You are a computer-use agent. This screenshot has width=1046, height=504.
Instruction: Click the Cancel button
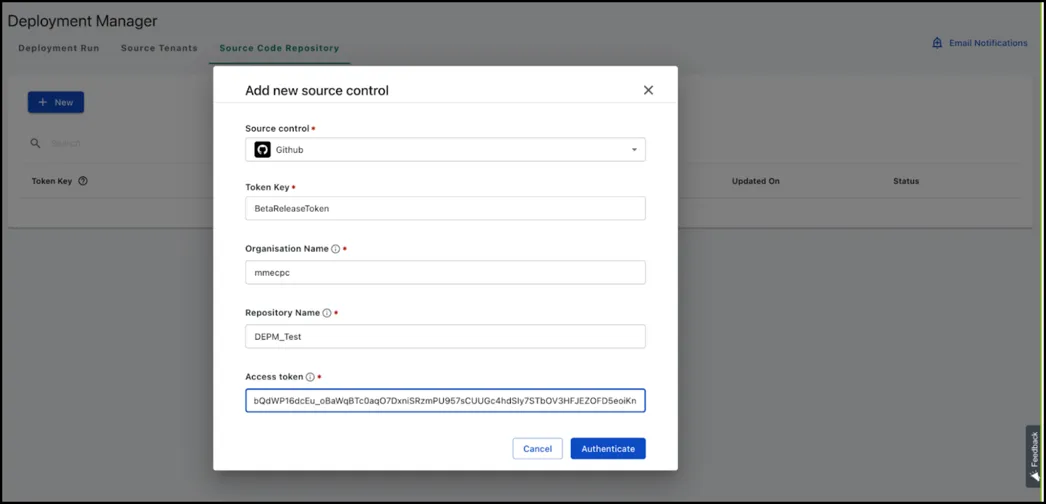tap(538, 449)
